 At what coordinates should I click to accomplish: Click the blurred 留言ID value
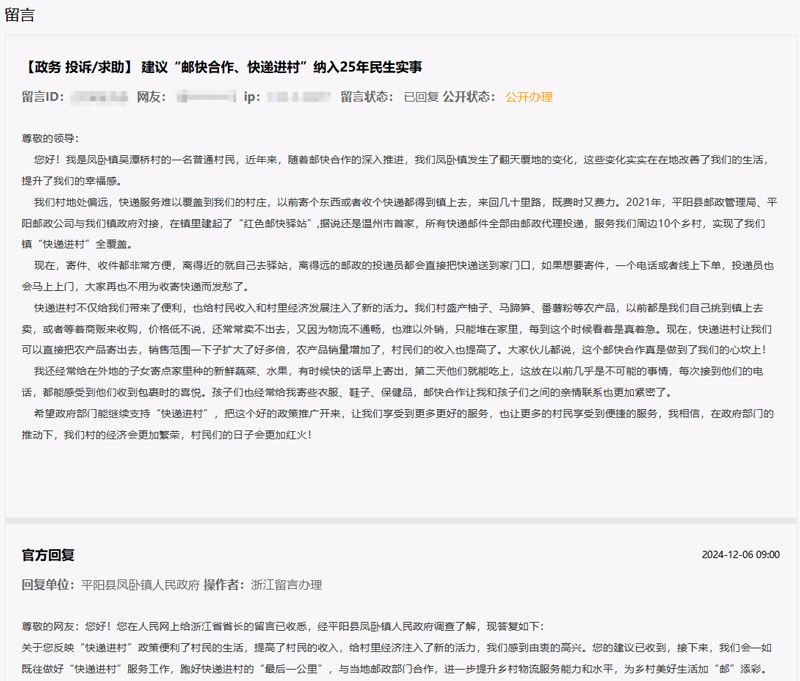(100, 97)
